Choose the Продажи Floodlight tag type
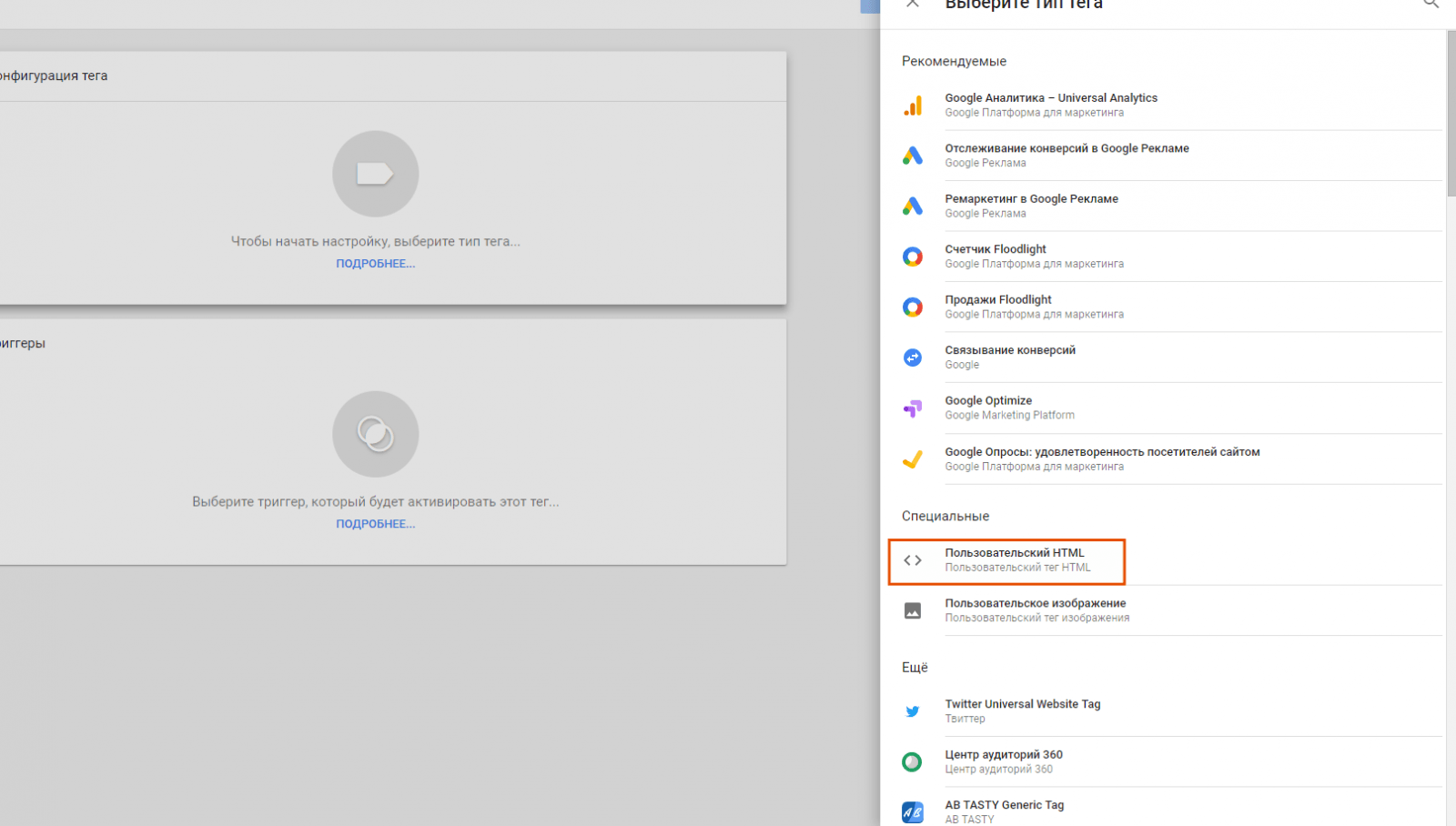The width and height of the screenshot is (1456, 826). 1170,307
